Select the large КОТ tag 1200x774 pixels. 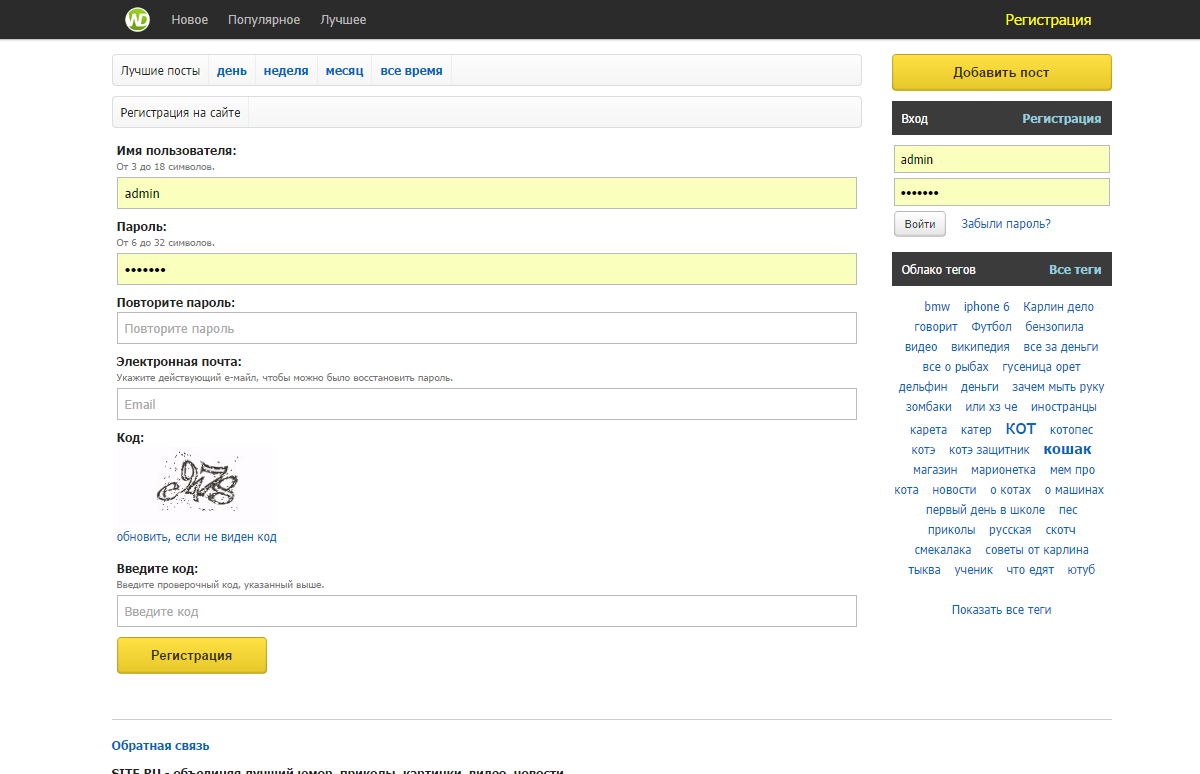coord(1021,429)
